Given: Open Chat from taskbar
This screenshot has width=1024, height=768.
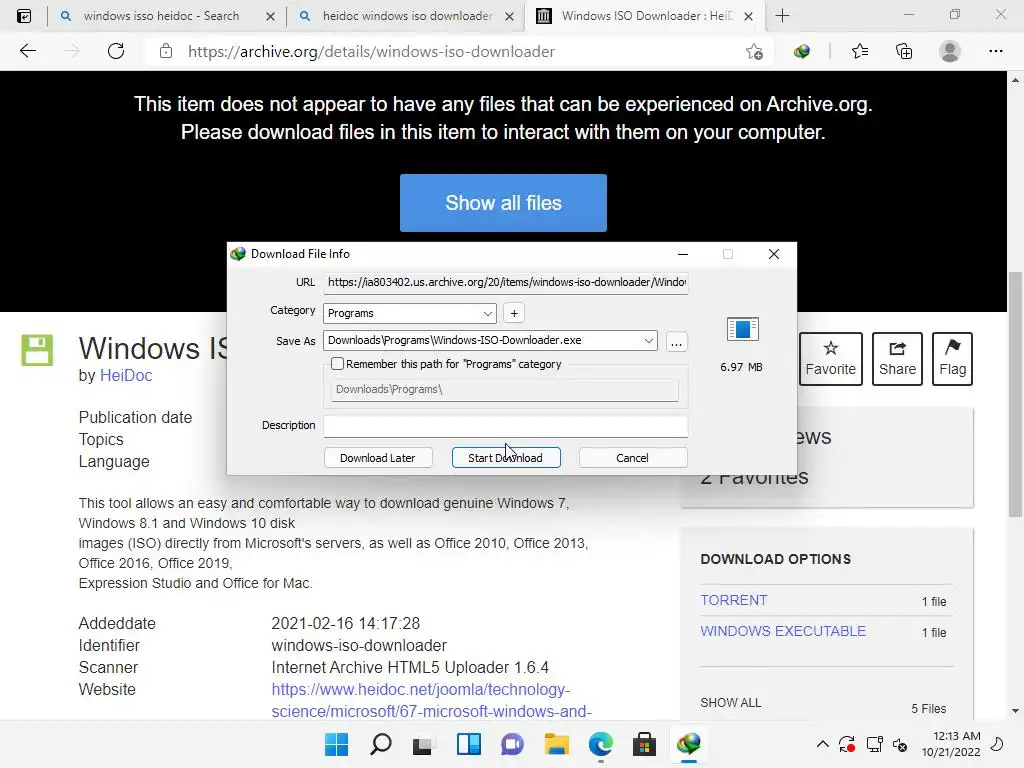Looking at the screenshot, I should coord(513,744).
